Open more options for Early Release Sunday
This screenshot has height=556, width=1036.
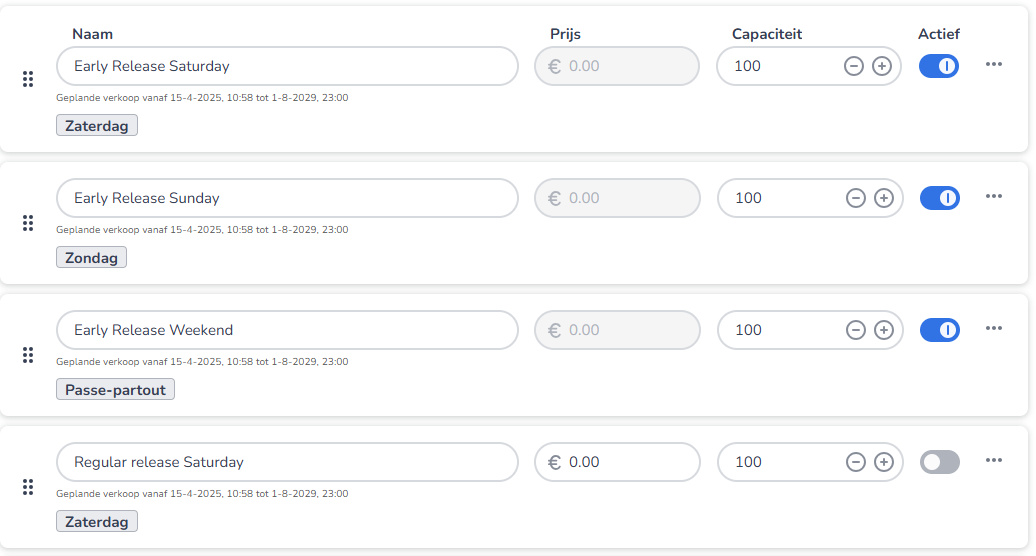(x=993, y=196)
